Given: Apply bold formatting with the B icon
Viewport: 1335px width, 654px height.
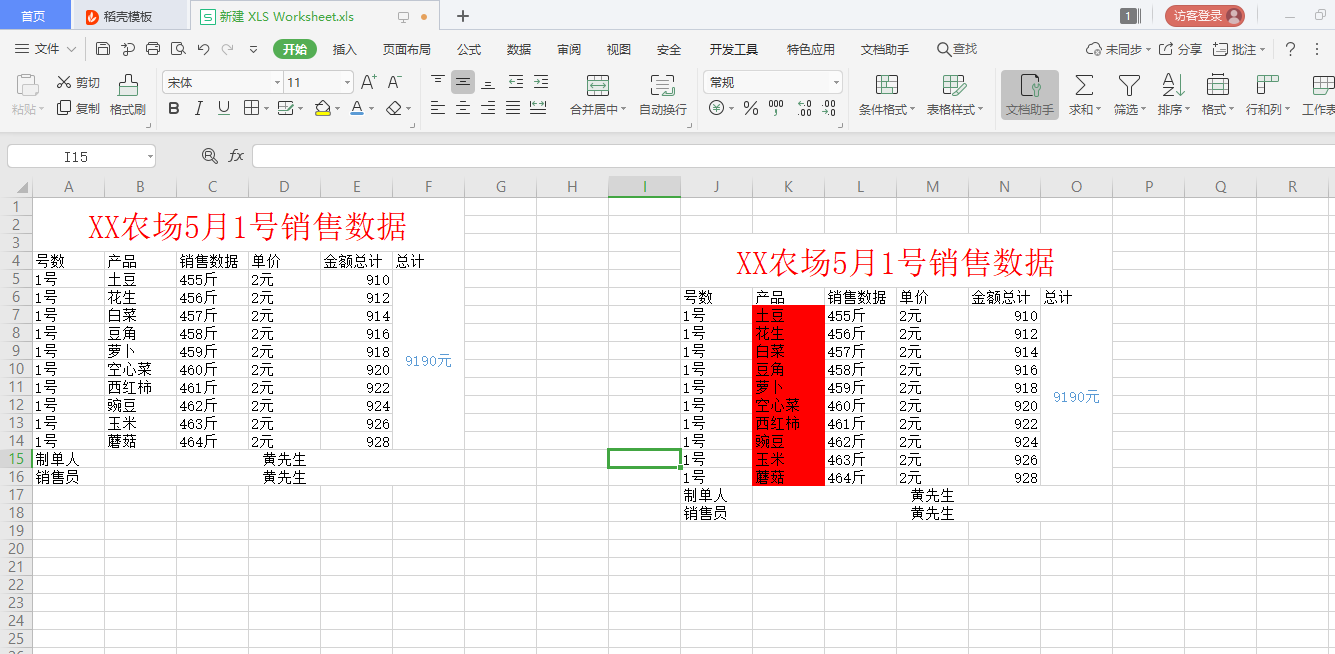Looking at the screenshot, I should tap(174, 107).
